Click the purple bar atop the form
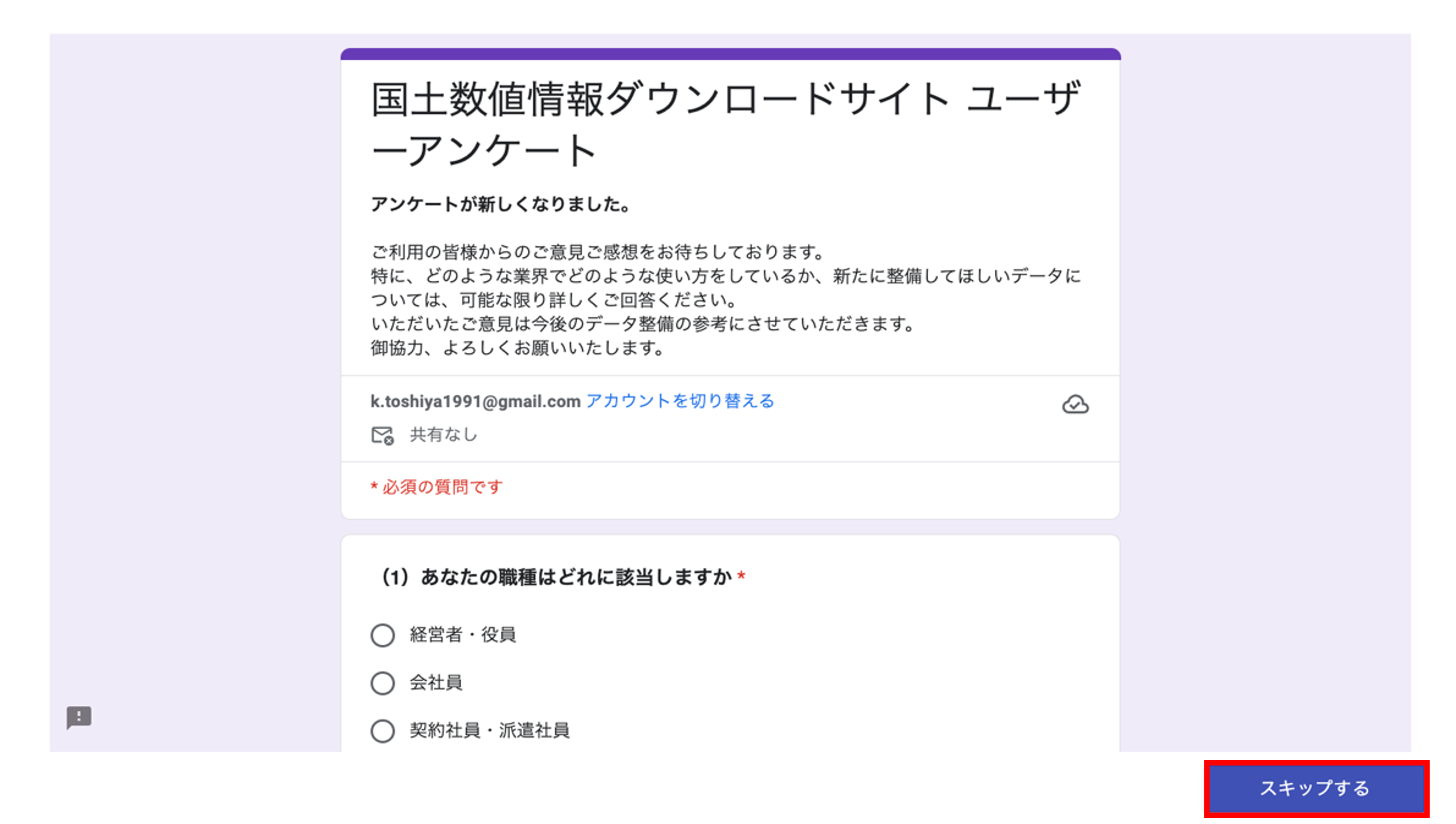 (x=730, y=54)
